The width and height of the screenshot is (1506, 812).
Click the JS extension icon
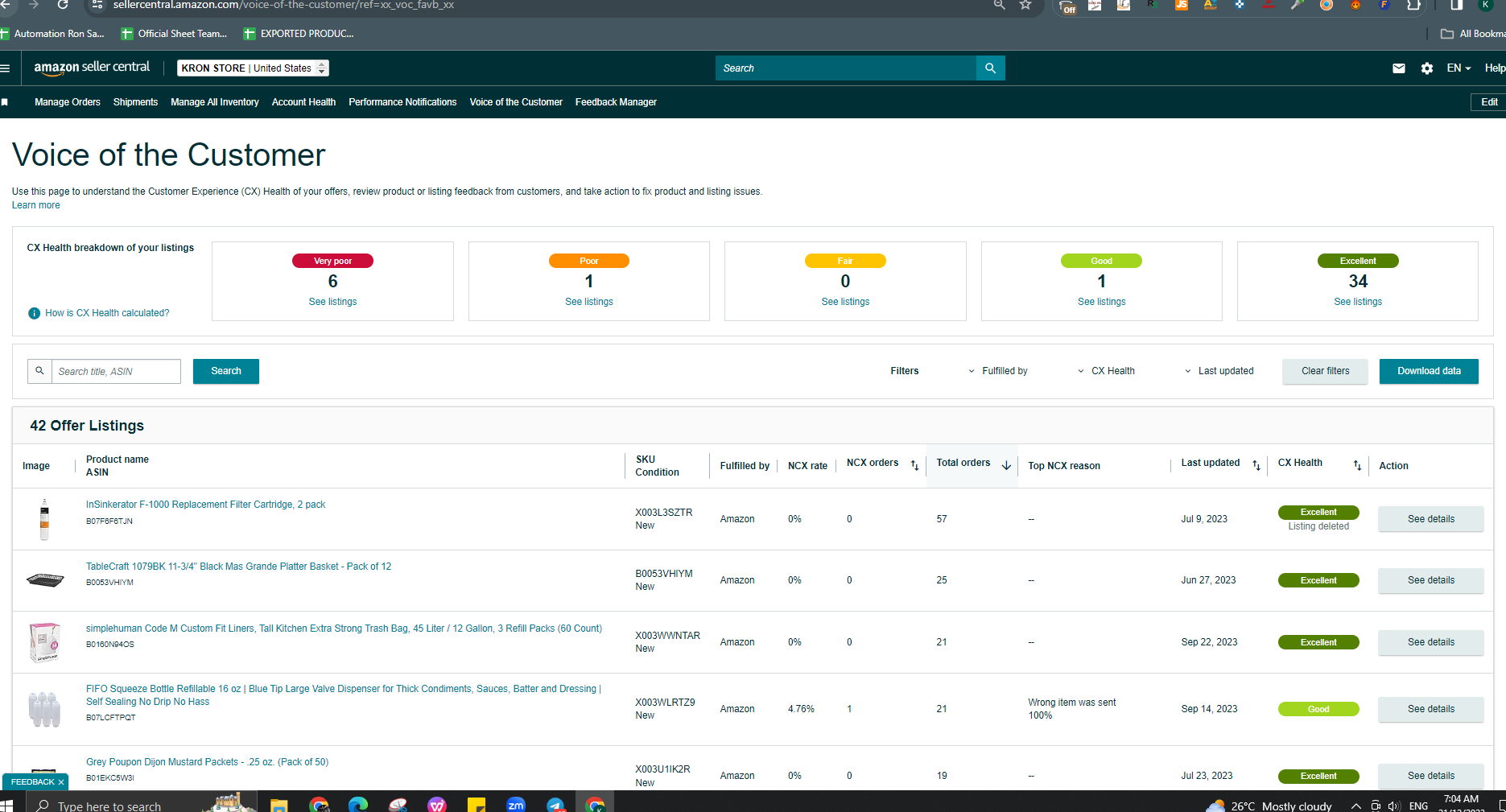click(x=1182, y=5)
